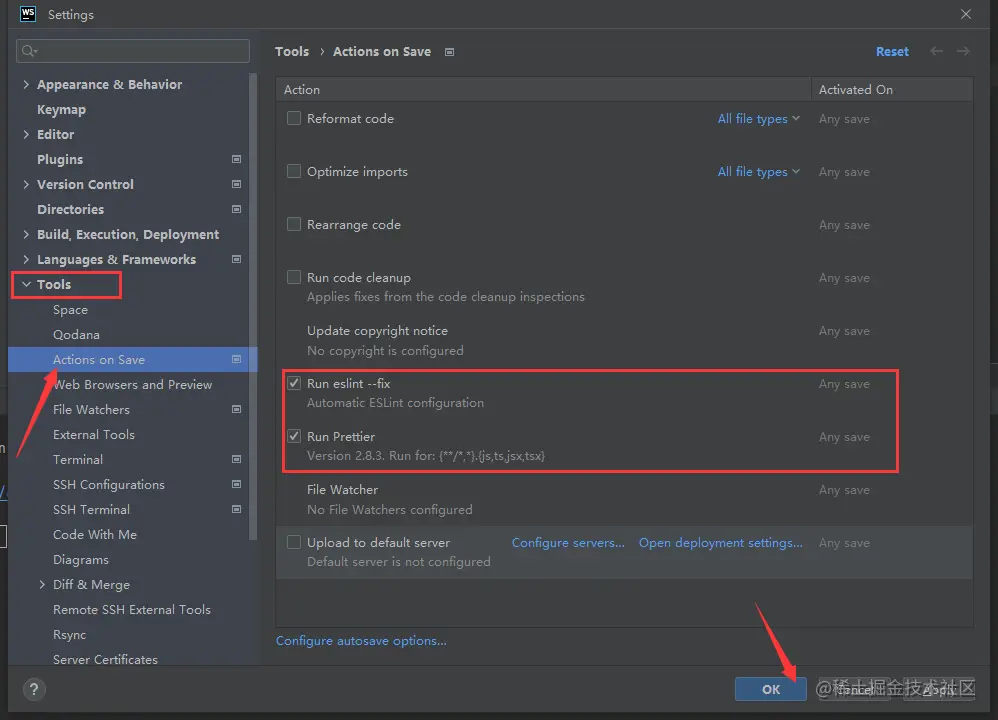Collapse the Tools section
Image resolution: width=998 pixels, height=720 pixels.
pos(26,285)
